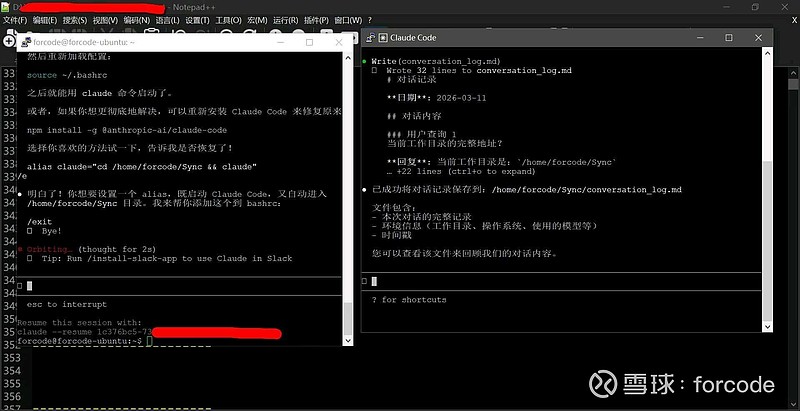Viewport: 800px width, 411px height.
Task: Click the New file toolbar icon in Notepad++
Action: point(9,40)
